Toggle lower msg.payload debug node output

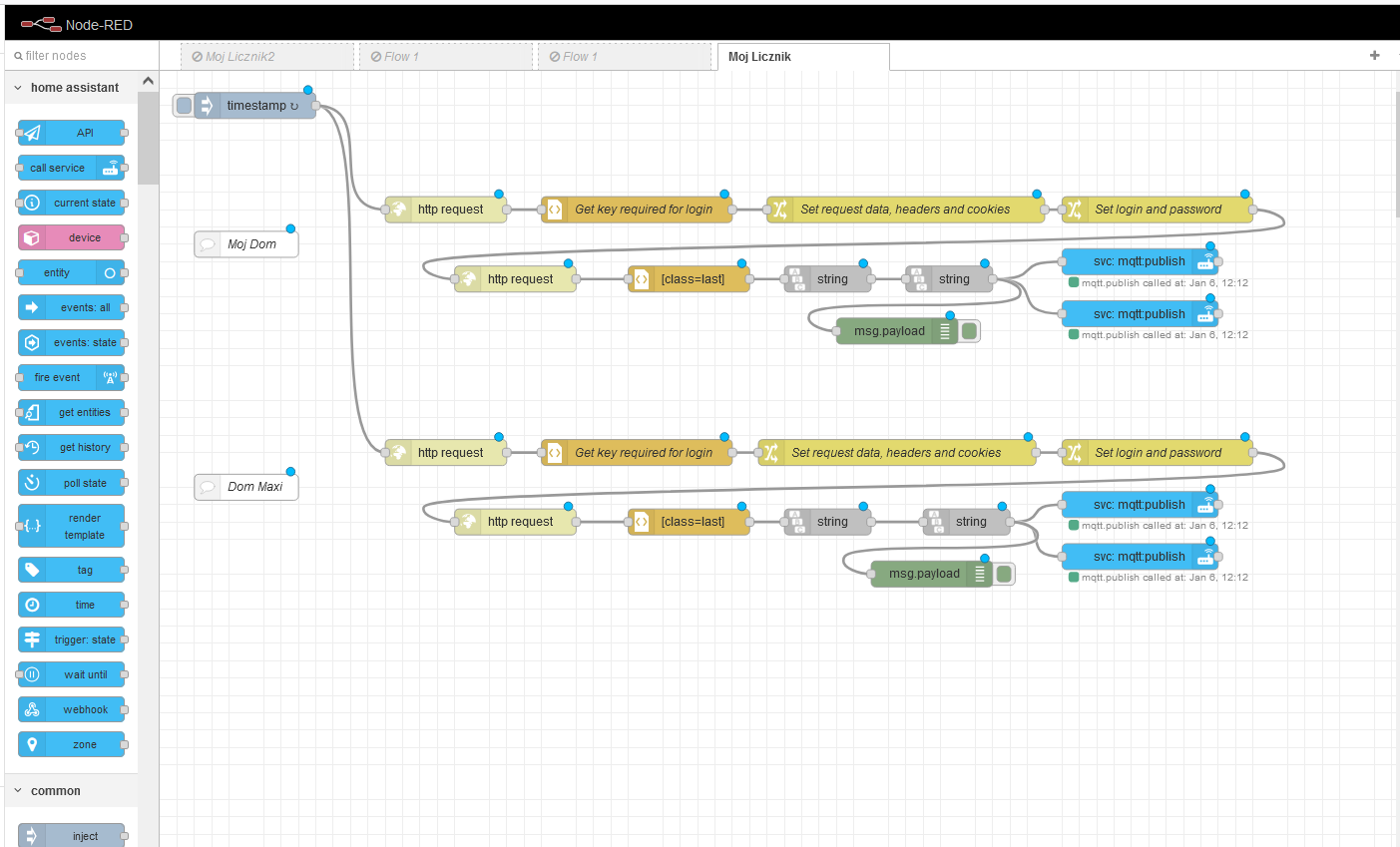click(x=1004, y=574)
